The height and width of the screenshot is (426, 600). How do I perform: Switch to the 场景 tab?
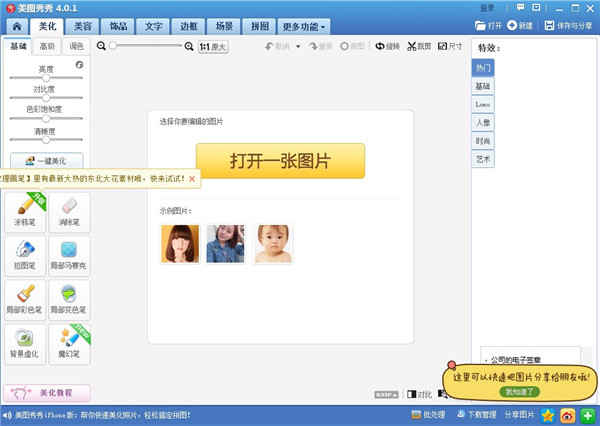(224, 26)
